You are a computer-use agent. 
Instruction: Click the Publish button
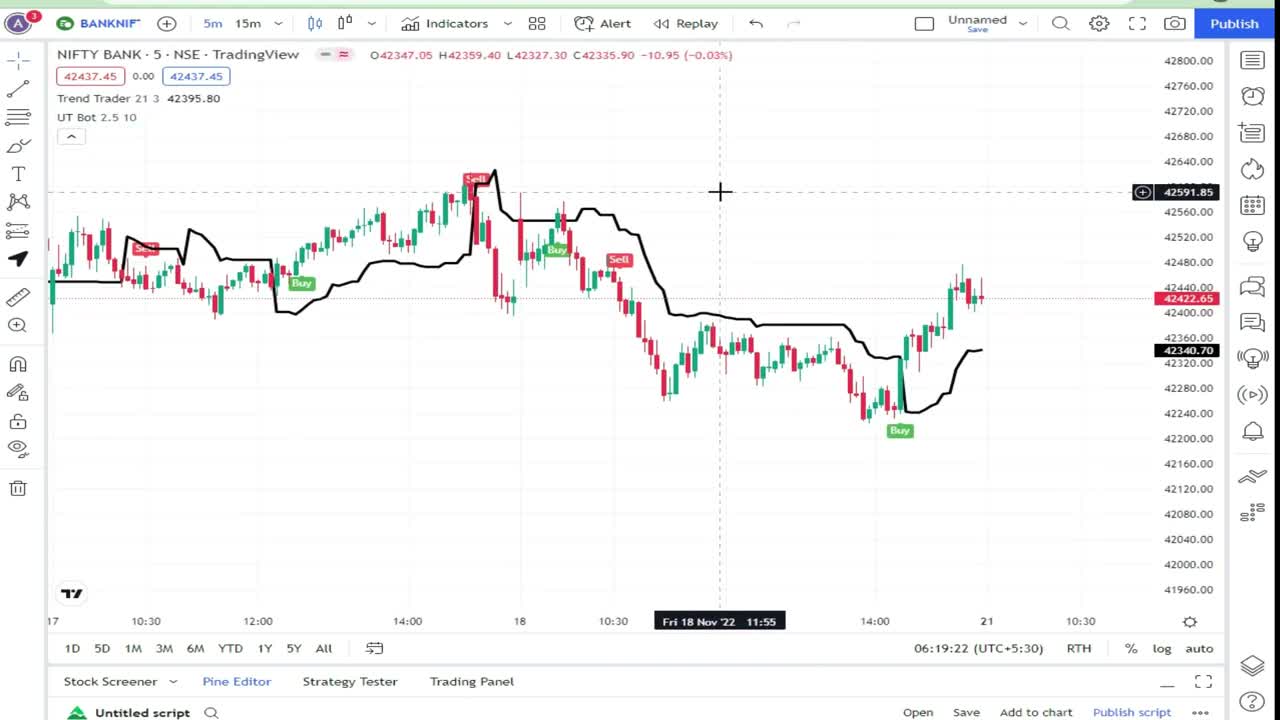(x=1234, y=23)
